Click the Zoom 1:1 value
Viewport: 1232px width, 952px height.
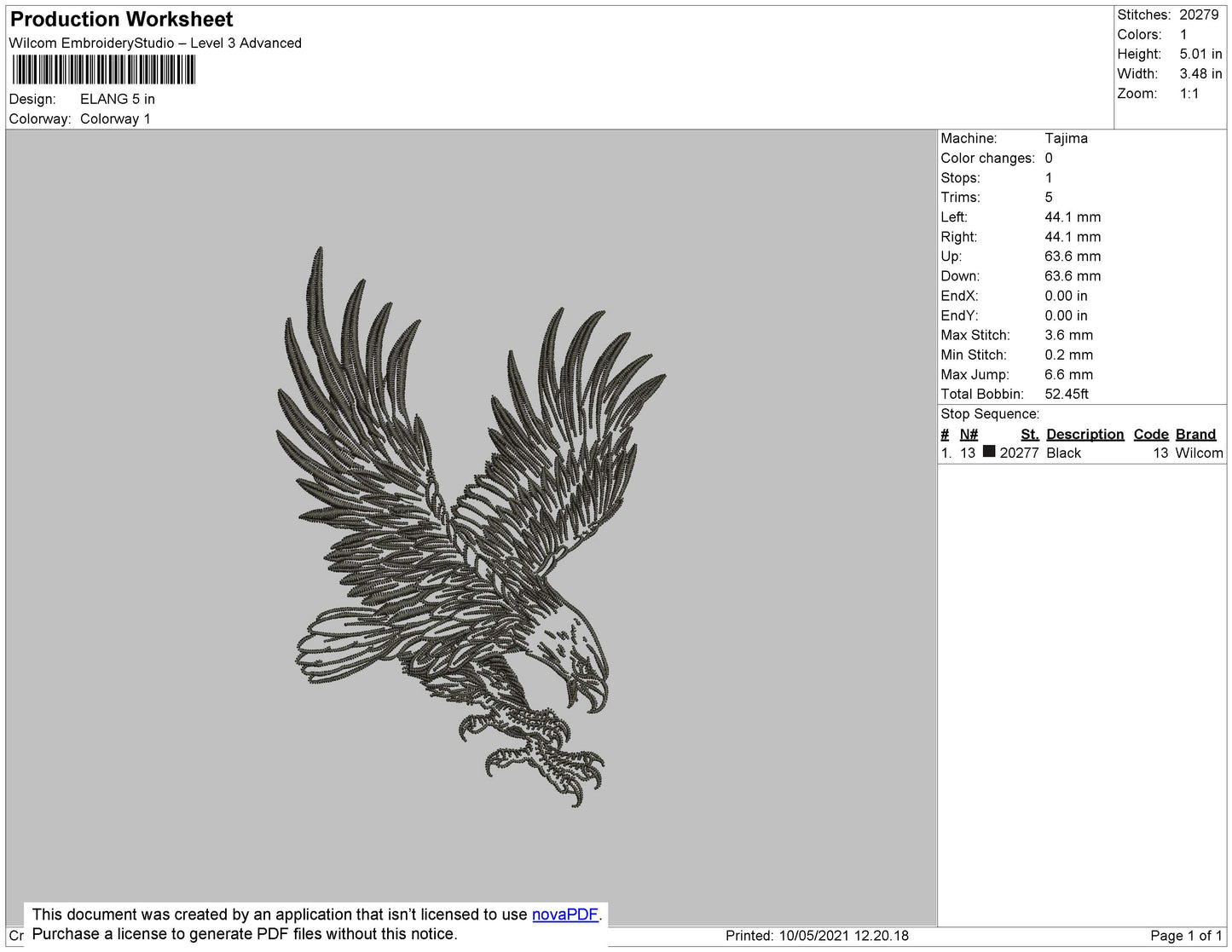(x=1189, y=94)
